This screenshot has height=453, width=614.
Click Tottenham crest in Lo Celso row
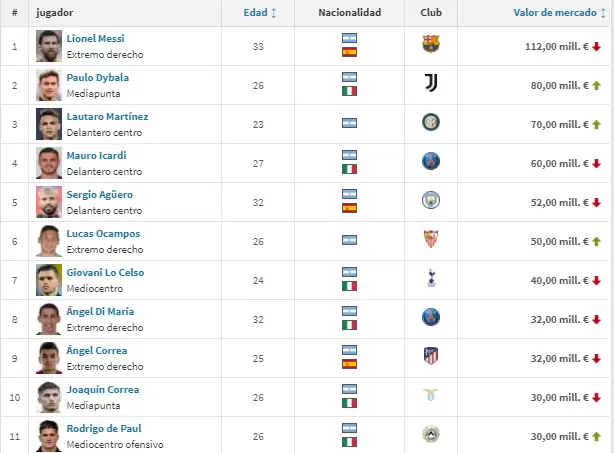(x=431, y=278)
